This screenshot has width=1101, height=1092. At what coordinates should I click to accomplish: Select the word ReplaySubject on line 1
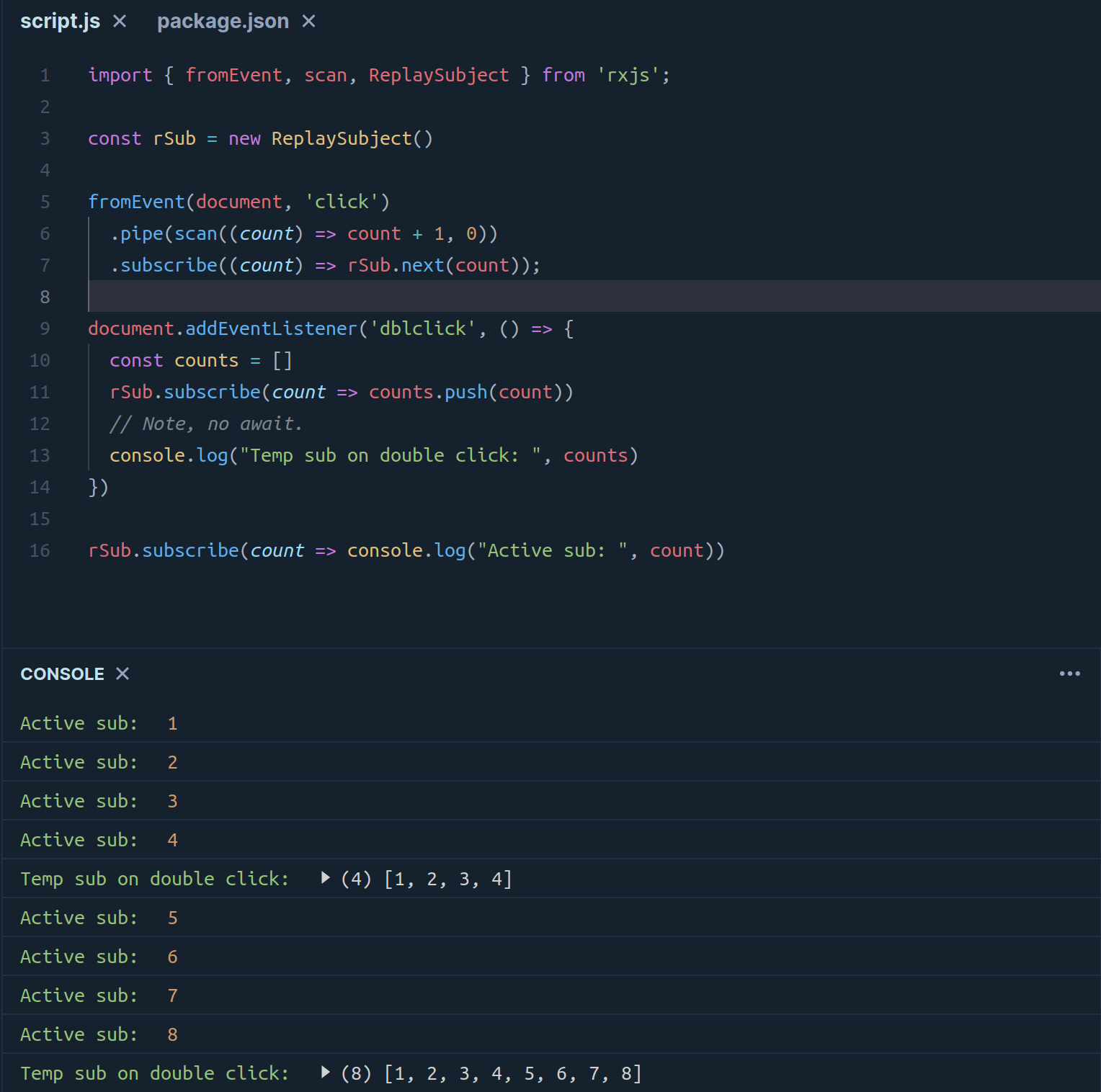(439, 75)
